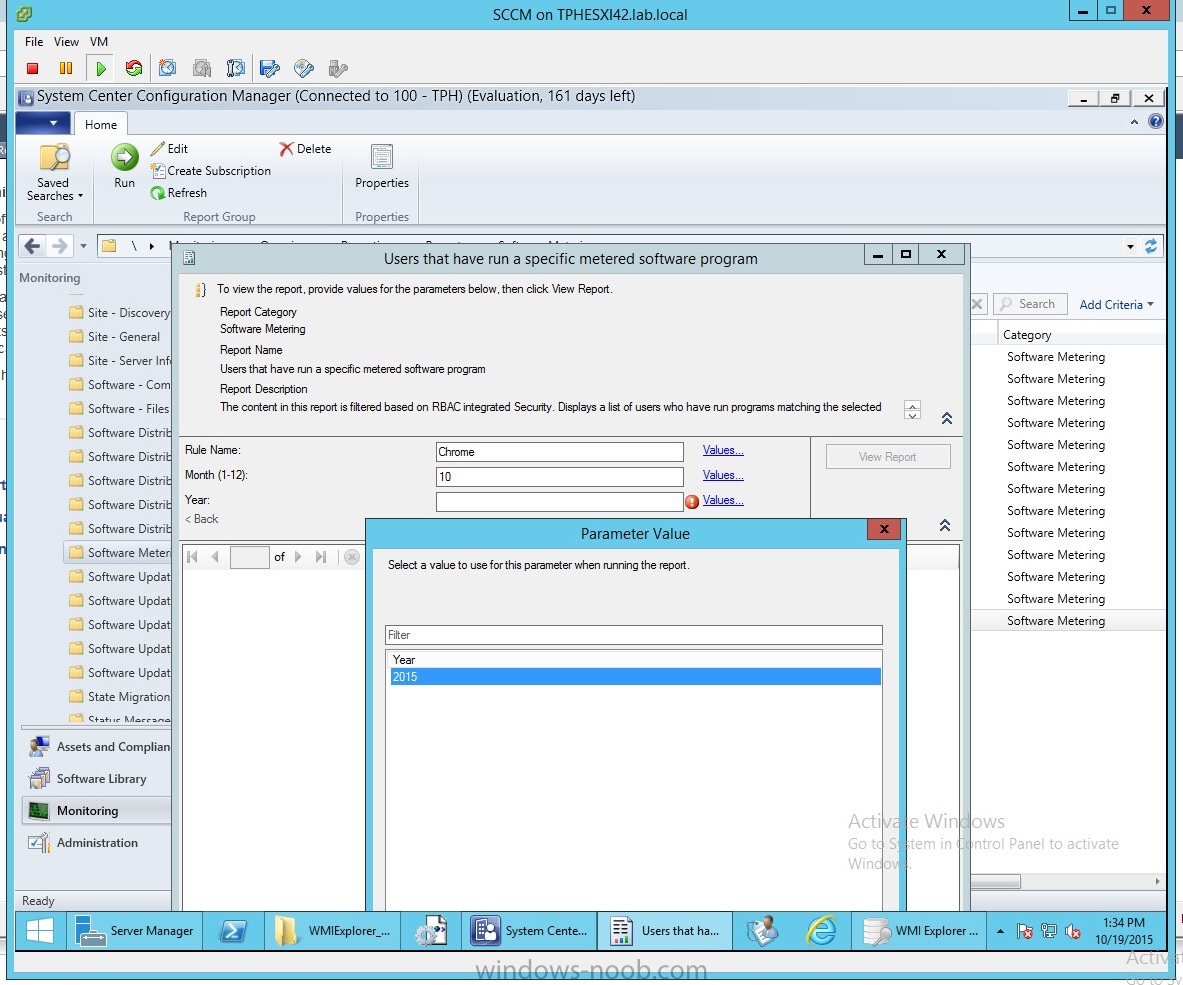Click Create Subscription in the ribbon
1183x985 pixels.
[210, 171]
